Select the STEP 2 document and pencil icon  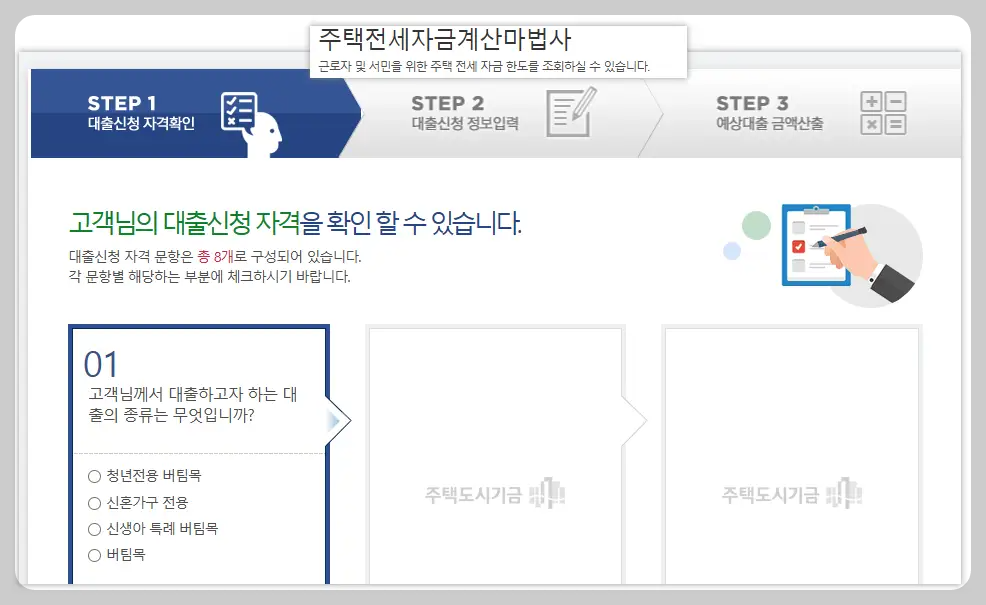tap(571, 113)
